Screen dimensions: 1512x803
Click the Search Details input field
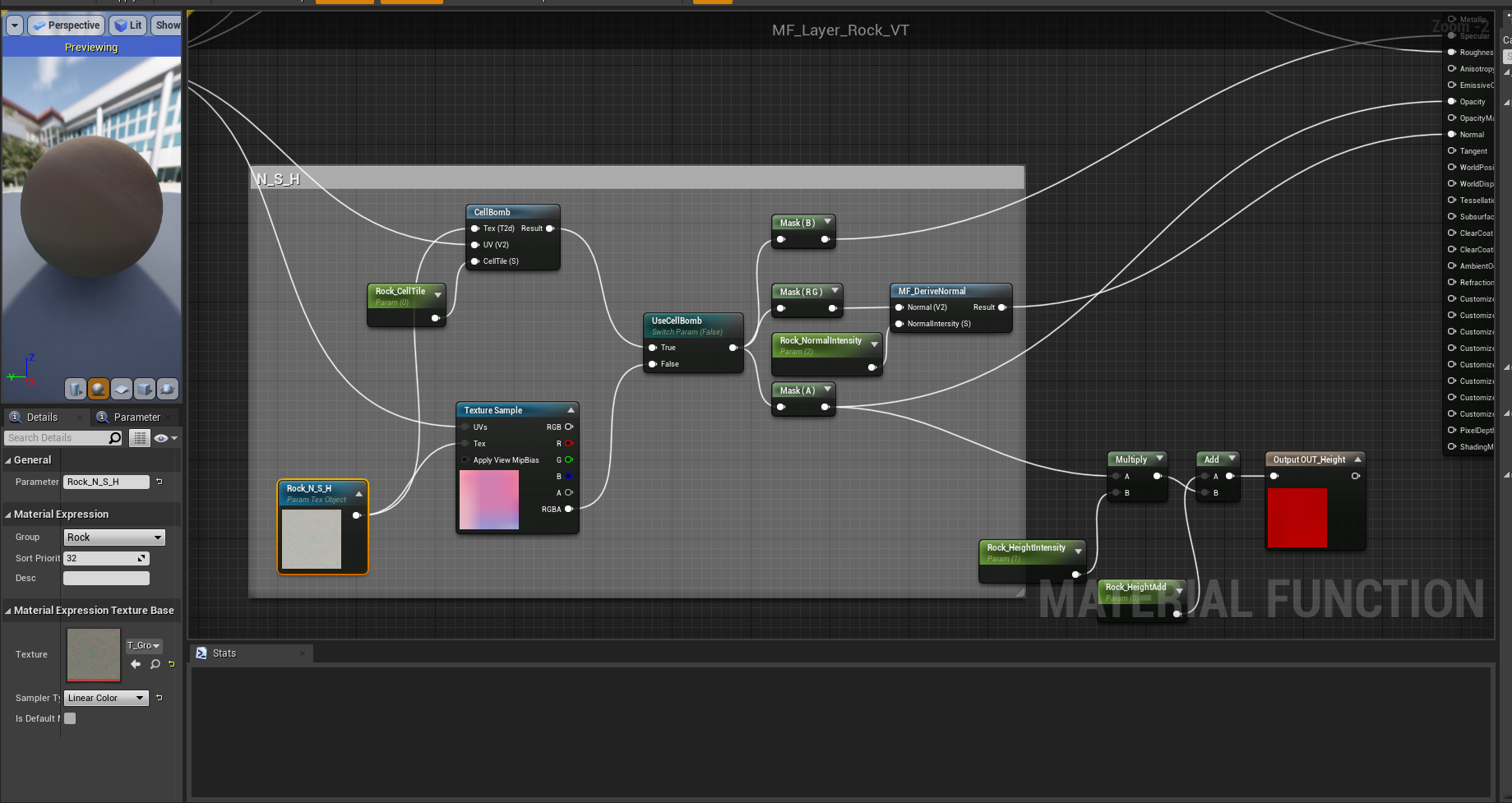click(57, 438)
